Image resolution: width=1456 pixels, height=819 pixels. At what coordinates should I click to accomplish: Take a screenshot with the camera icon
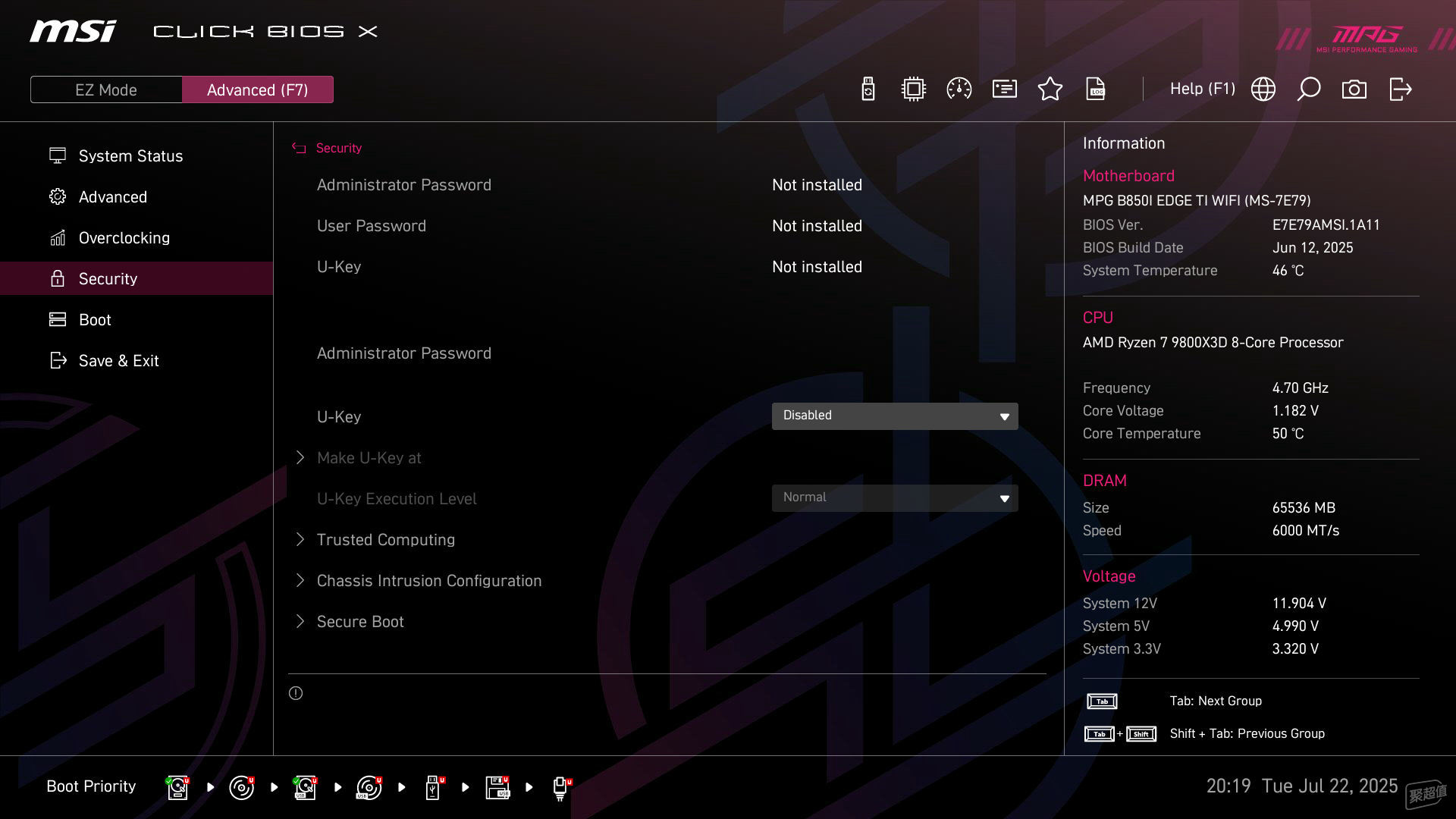click(x=1354, y=89)
